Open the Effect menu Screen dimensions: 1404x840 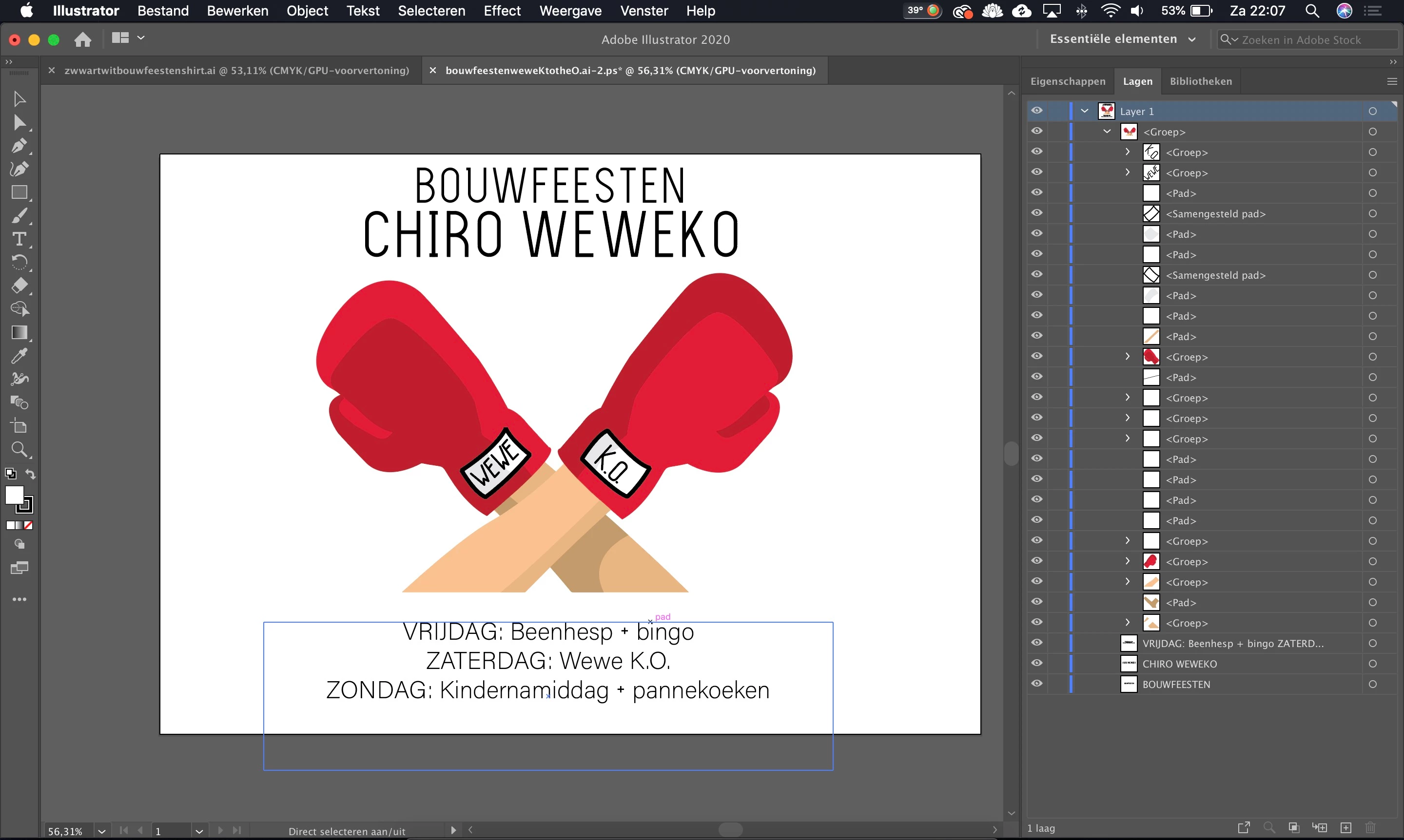pos(501,11)
